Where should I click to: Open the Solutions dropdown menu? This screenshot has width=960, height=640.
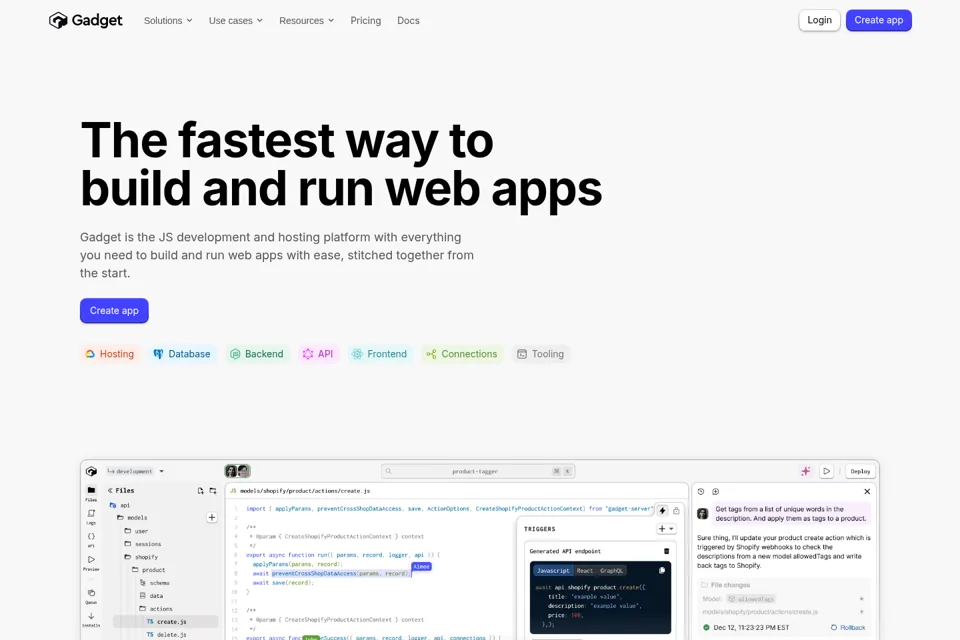(168, 20)
